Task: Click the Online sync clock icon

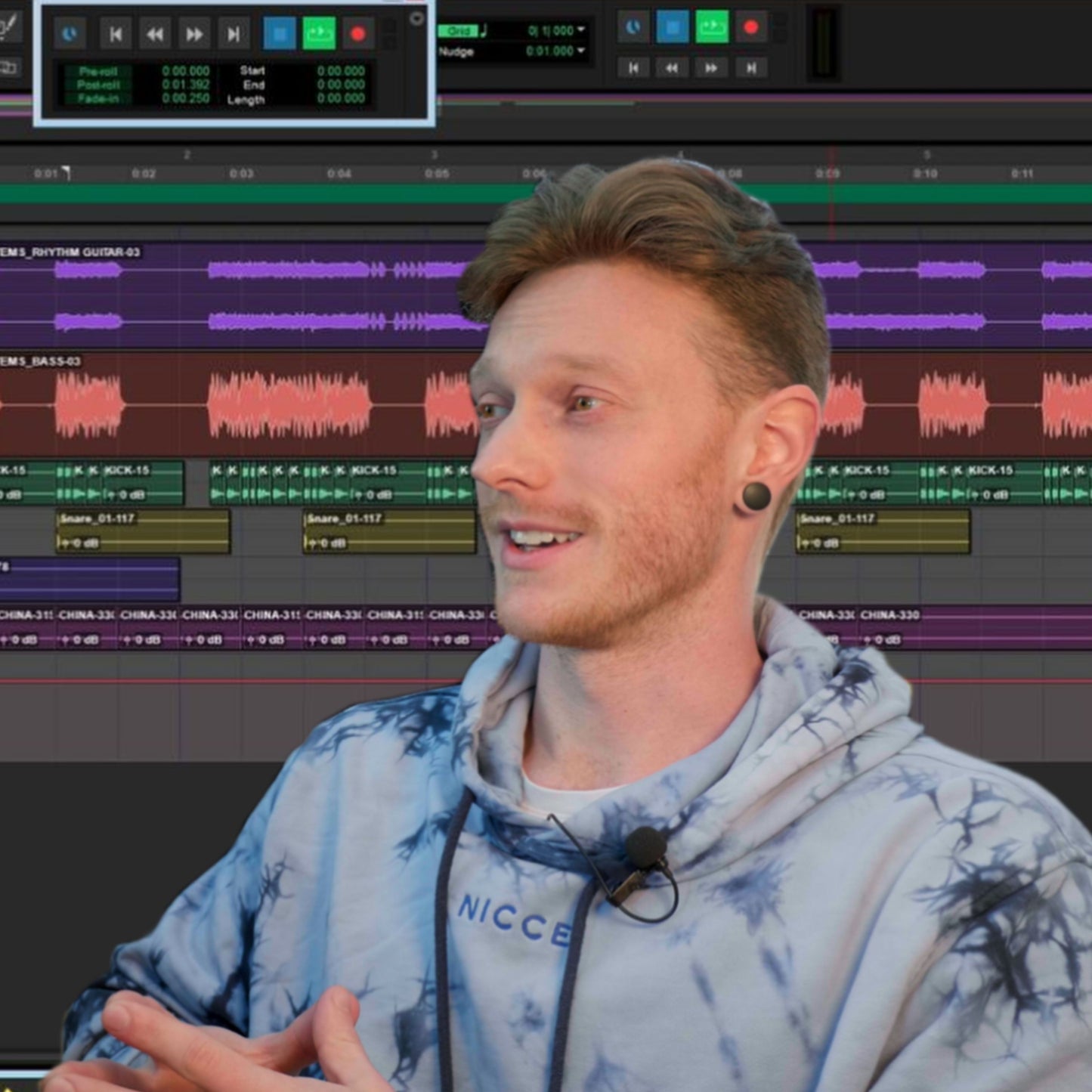Action: pyautogui.click(x=69, y=32)
